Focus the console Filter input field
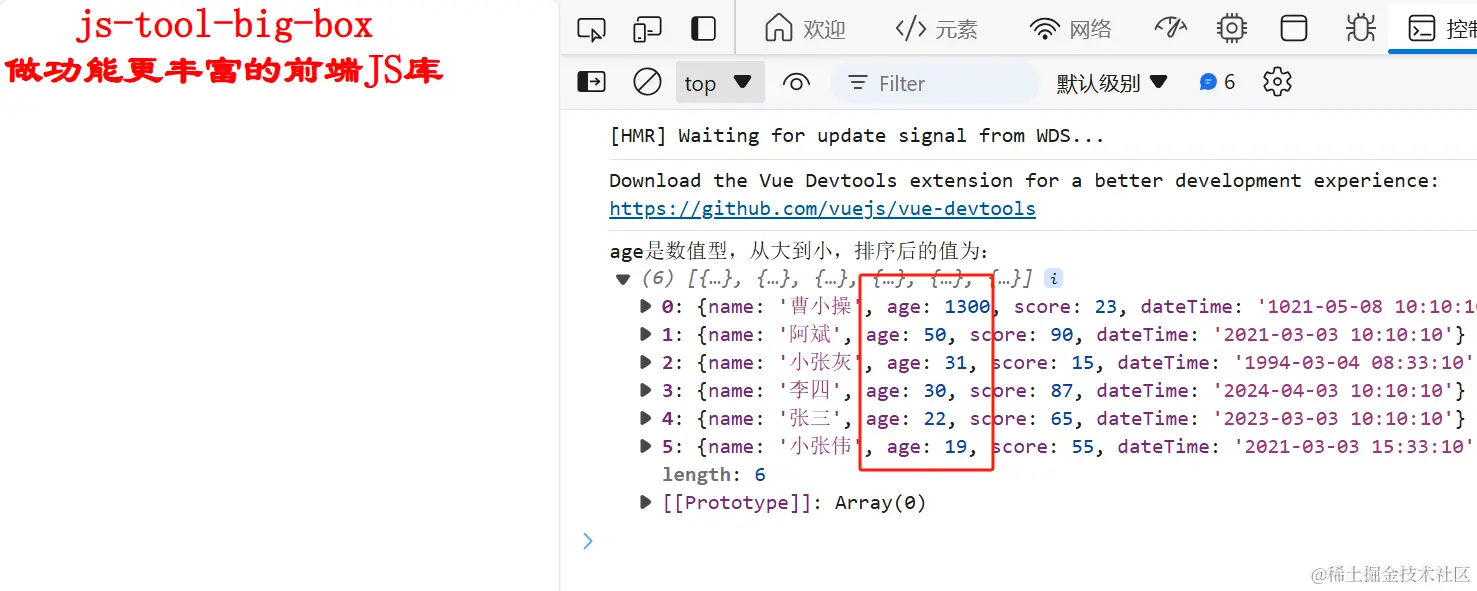1477x591 pixels. [935, 84]
